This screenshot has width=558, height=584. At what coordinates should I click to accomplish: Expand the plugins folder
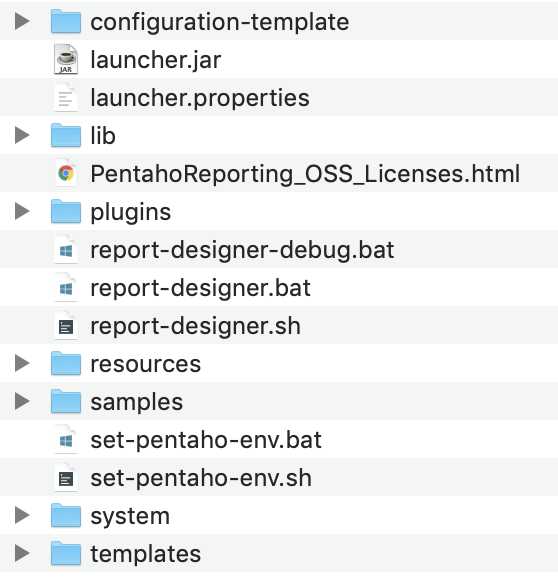click(22, 211)
